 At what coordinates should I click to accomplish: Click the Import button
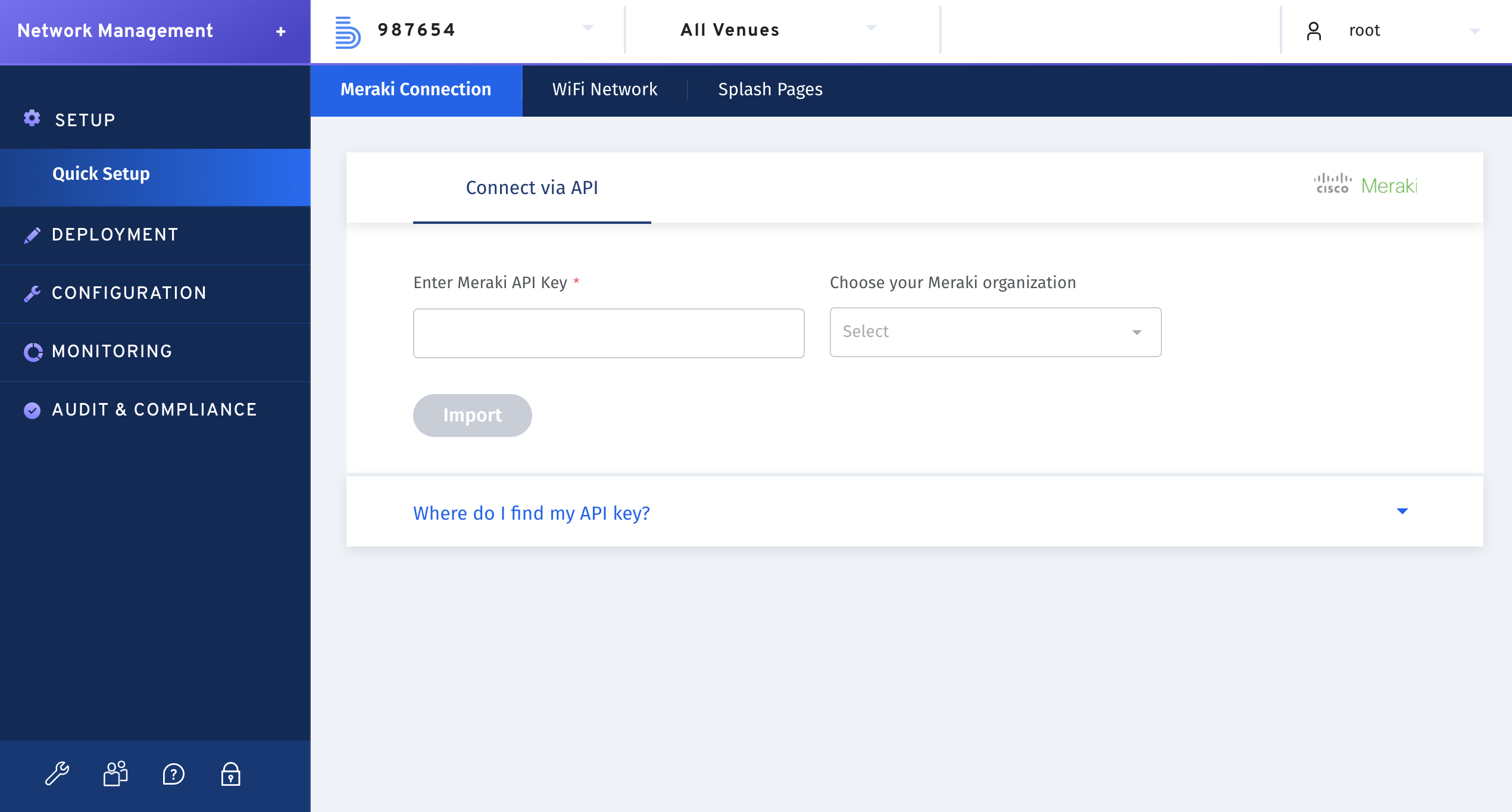(472, 415)
